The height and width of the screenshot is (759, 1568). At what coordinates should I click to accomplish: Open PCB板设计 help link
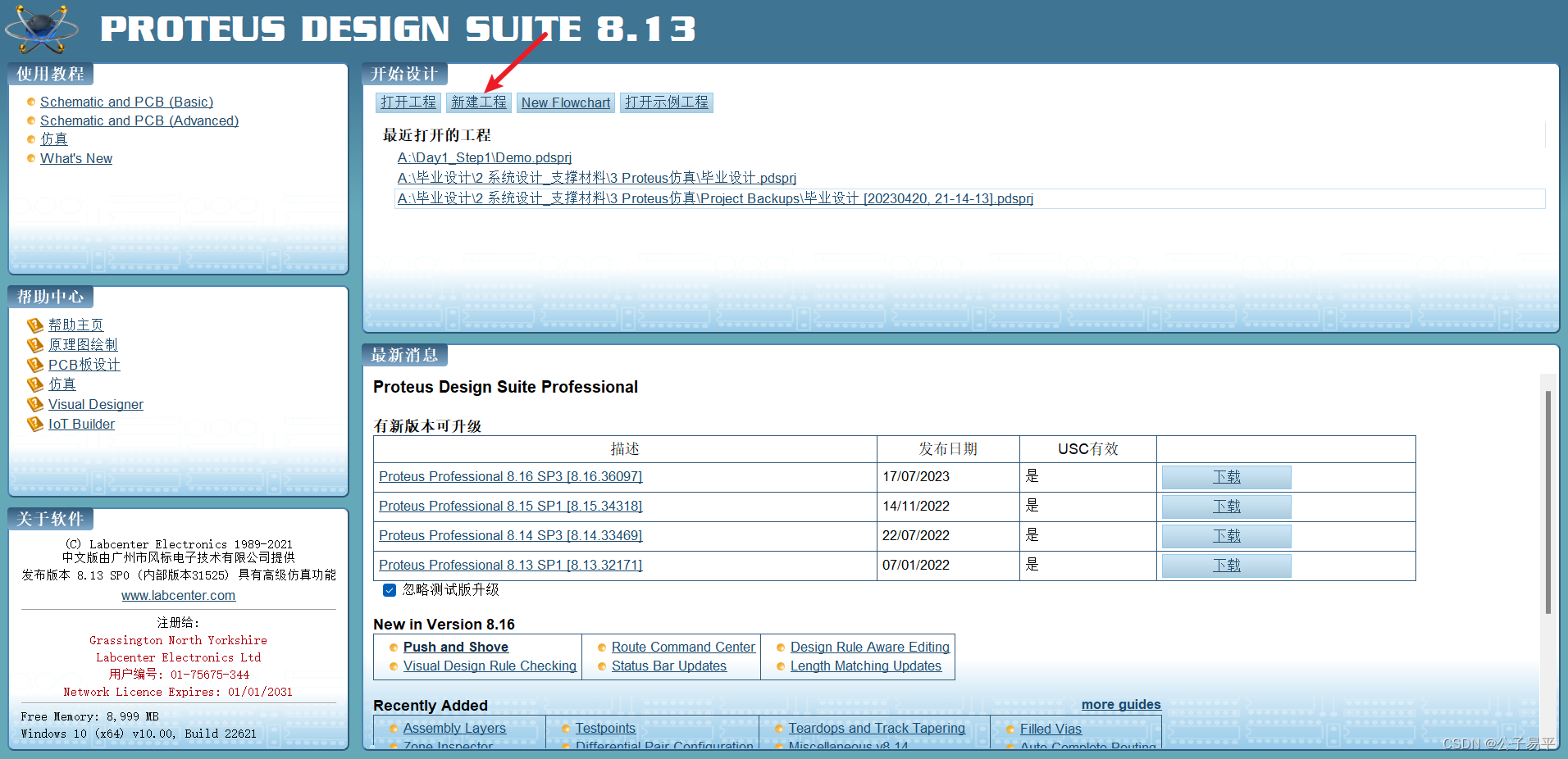tap(84, 365)
